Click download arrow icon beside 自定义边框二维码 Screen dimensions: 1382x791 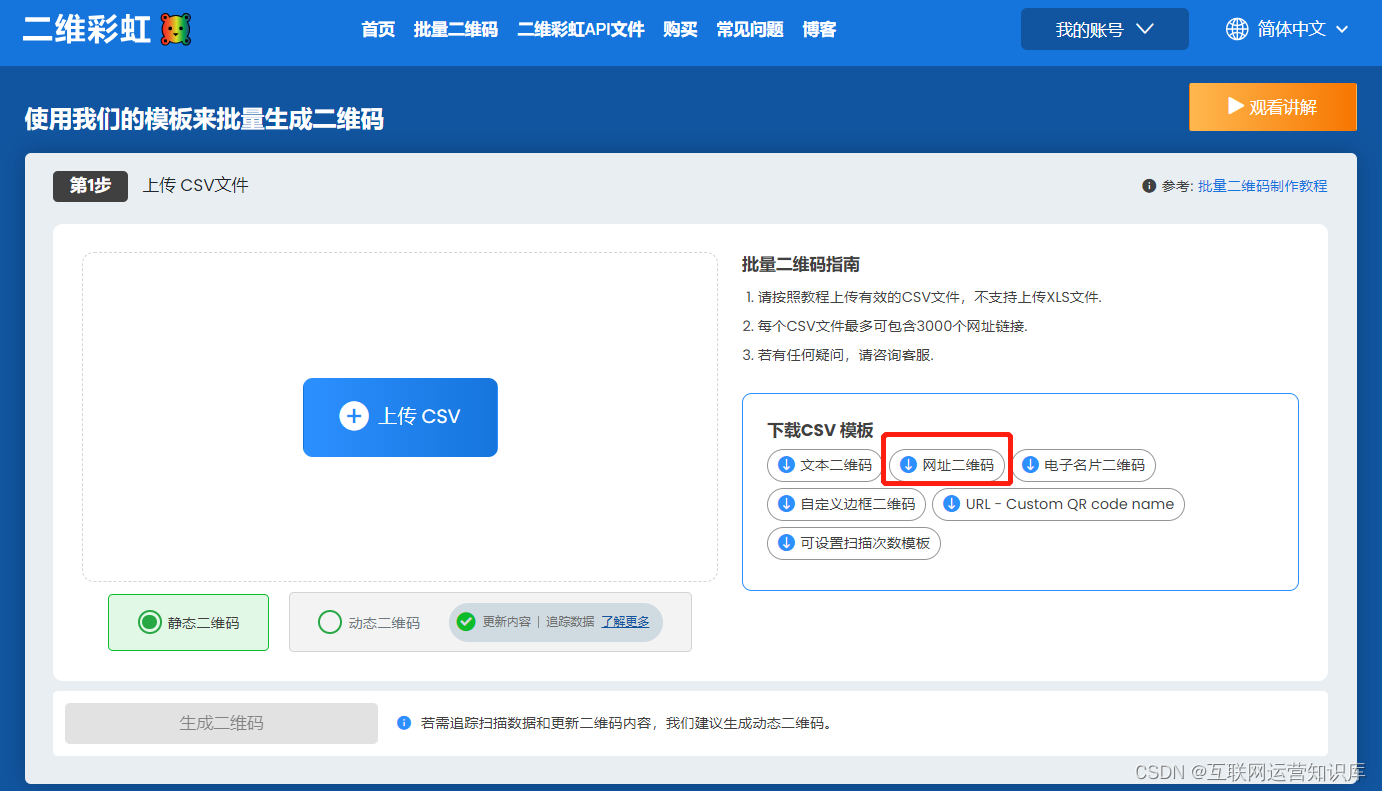coord(786,504)
